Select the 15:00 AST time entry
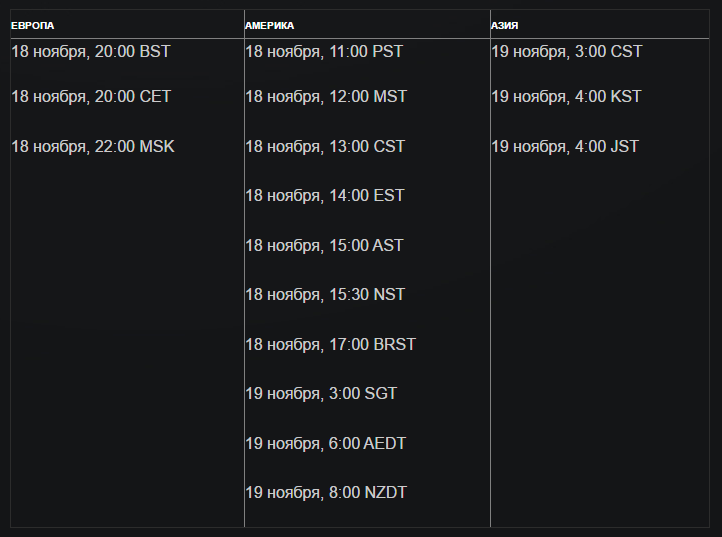Image resolution: width=722 pixels, height=537 pixels. (x=324, y=246)
